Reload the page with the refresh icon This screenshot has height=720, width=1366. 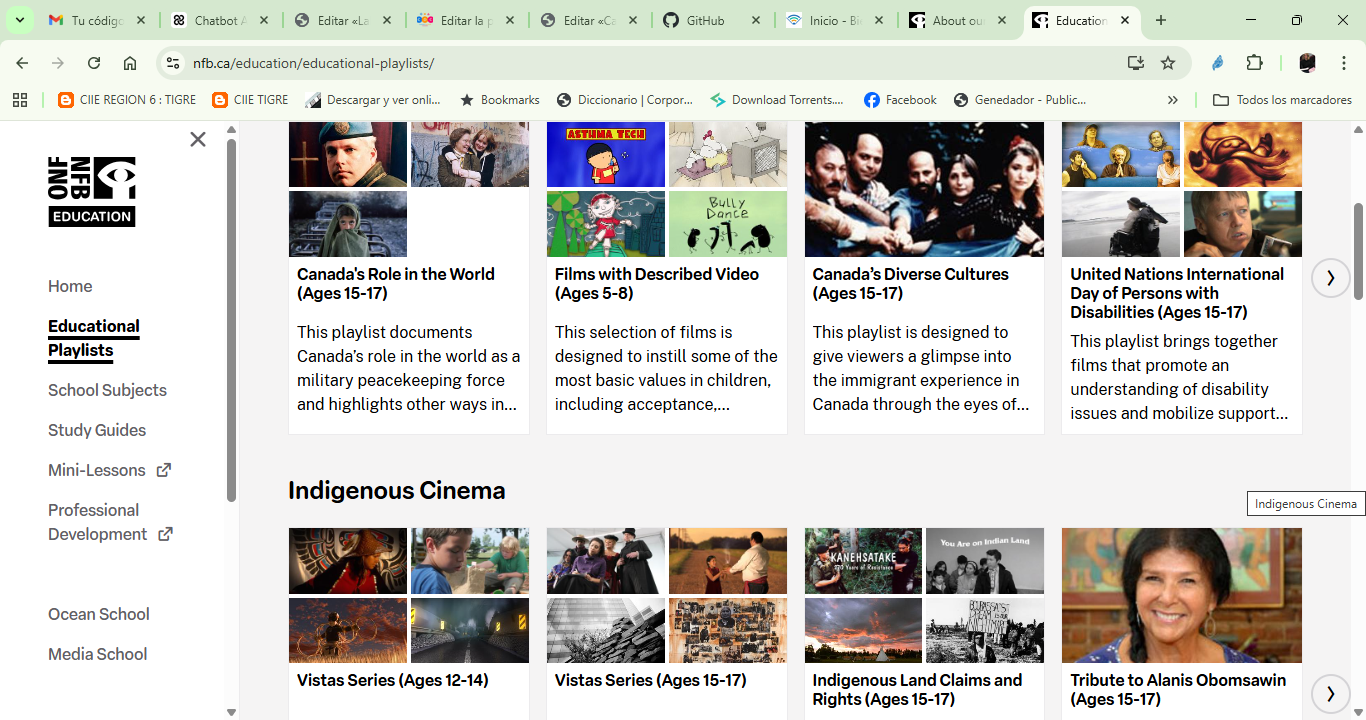93,62
